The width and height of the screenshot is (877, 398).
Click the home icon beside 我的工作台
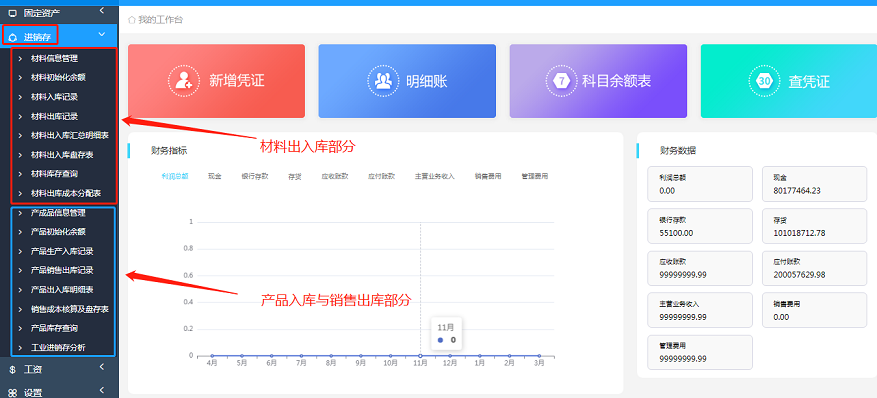(131, 20)
